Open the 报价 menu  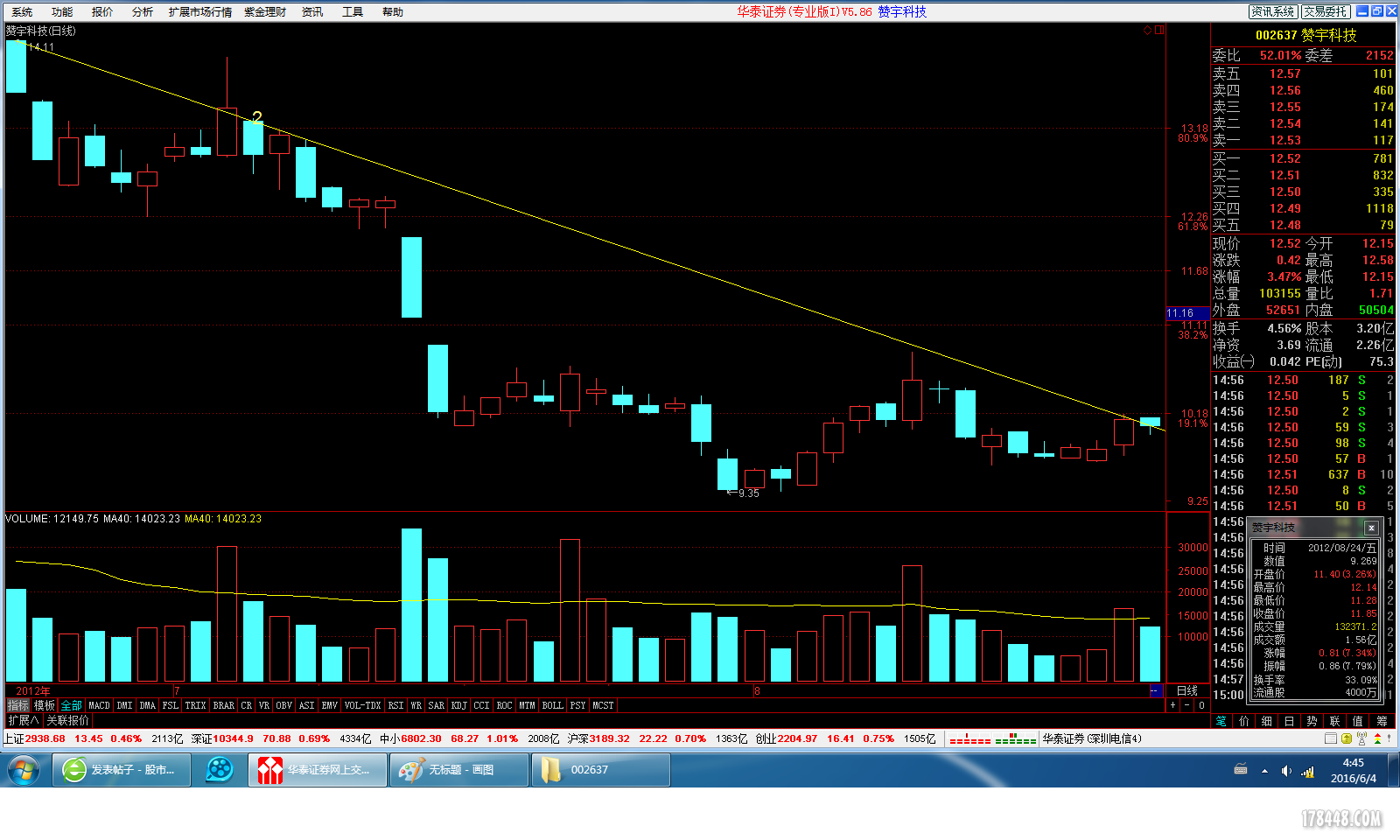pyautogui.click(x=102, y=12)
